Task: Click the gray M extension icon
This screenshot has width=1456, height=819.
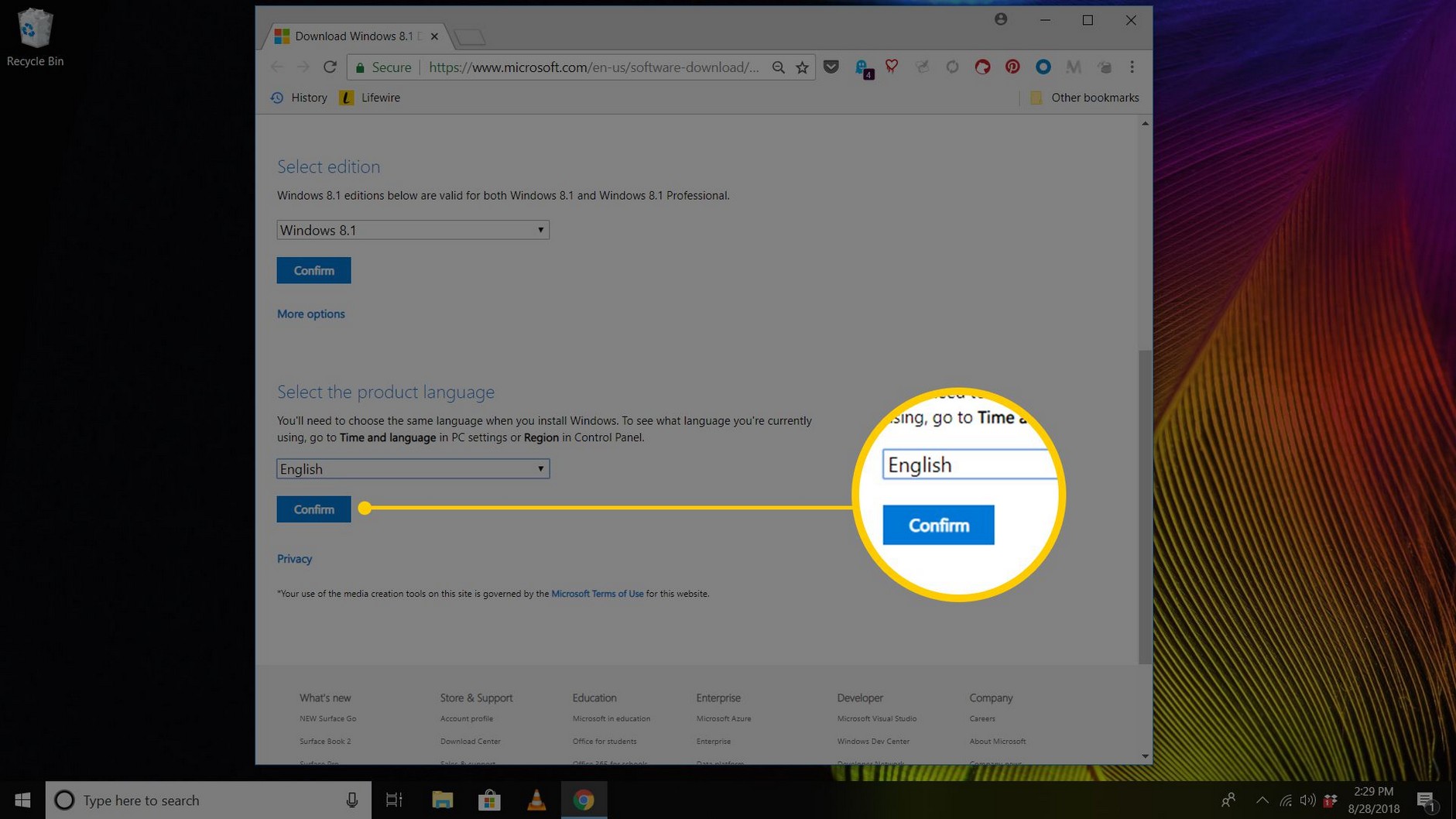Action: 1073,67
